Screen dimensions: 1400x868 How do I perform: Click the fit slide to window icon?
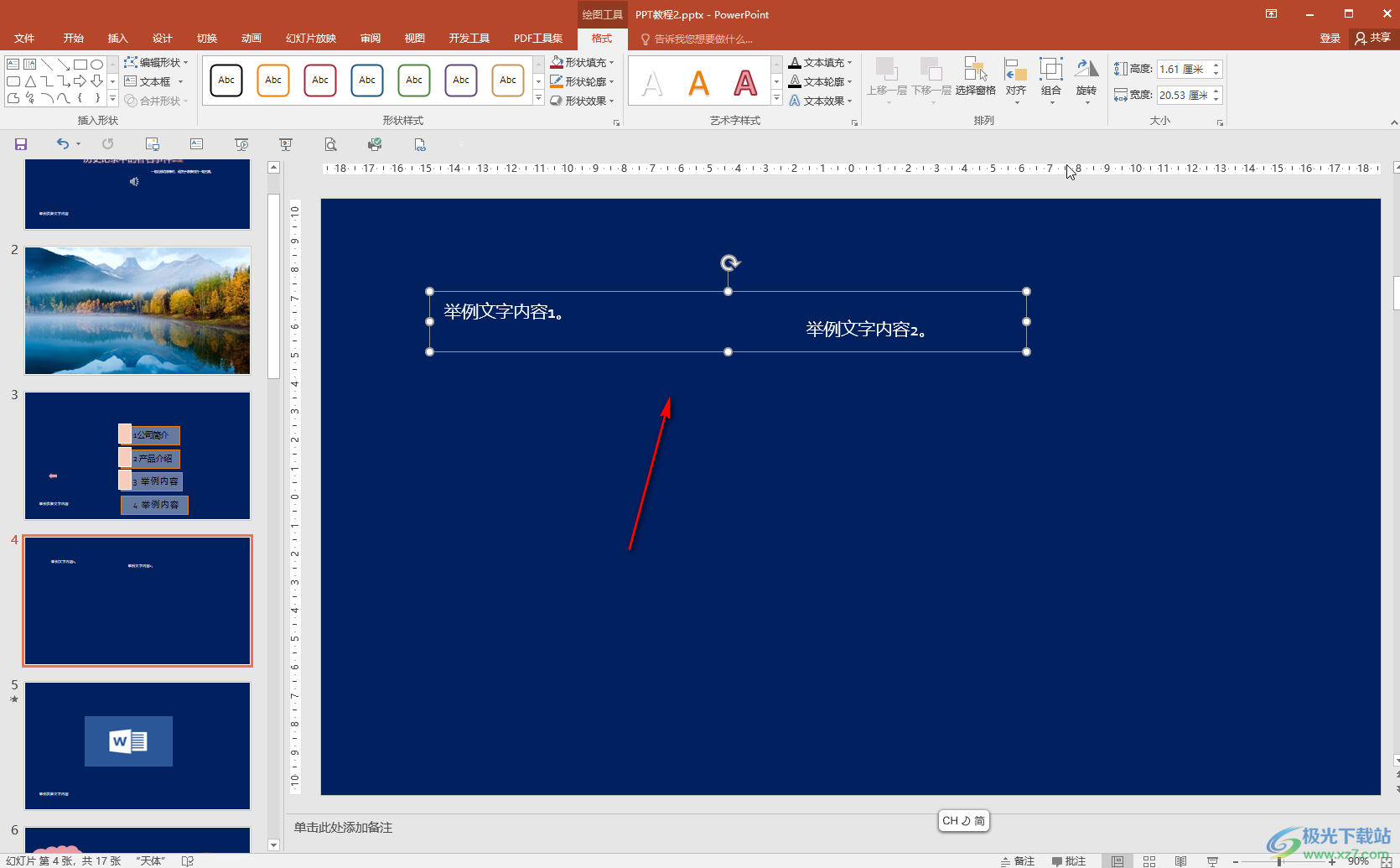[x=1387, y=861]
